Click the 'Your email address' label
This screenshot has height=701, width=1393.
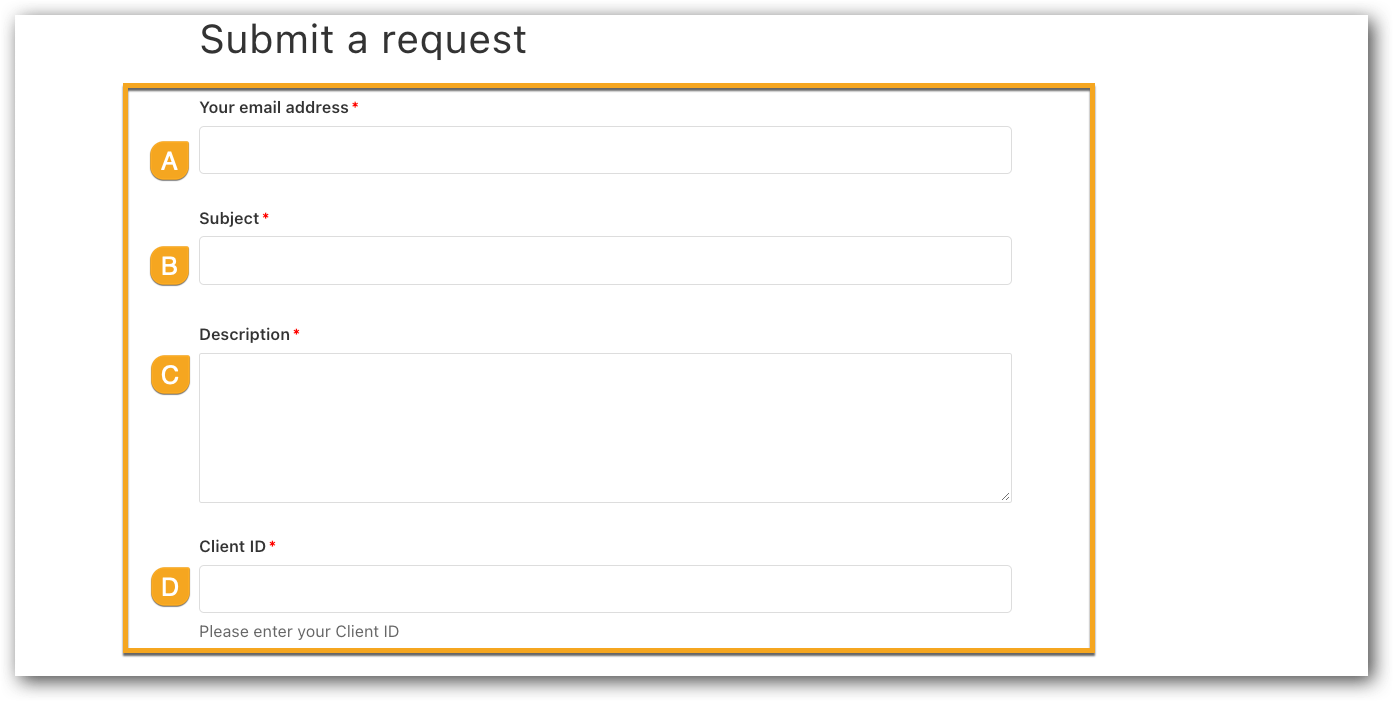click(274, 107)
